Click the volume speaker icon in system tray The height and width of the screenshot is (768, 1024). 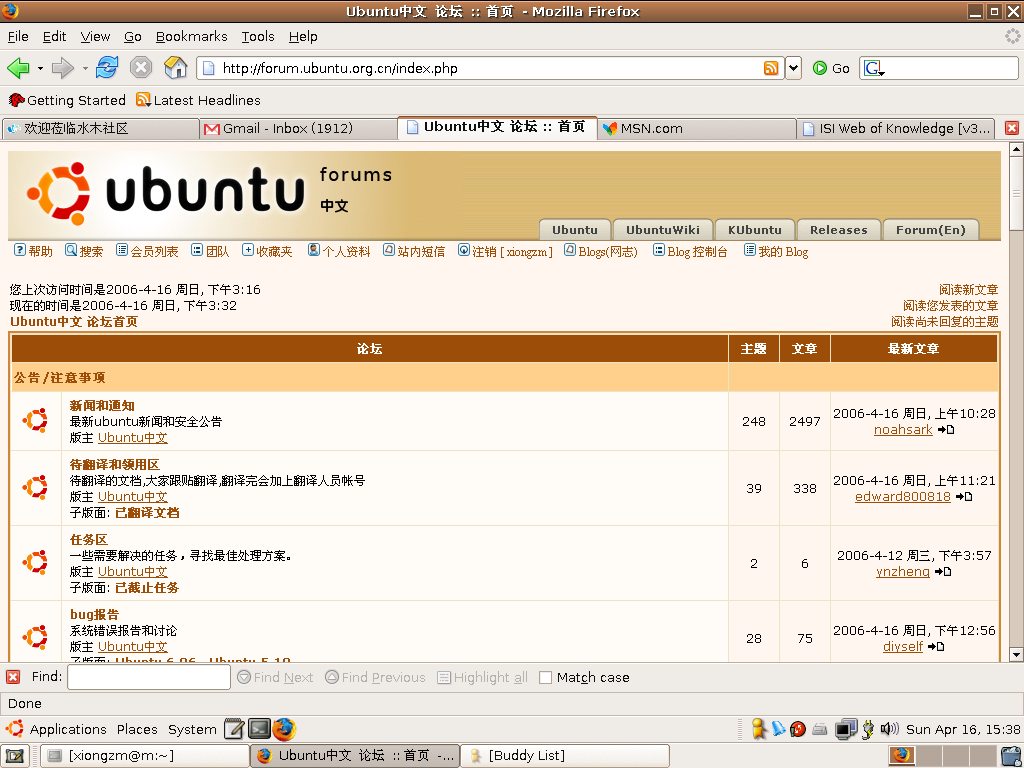point(889,729)
